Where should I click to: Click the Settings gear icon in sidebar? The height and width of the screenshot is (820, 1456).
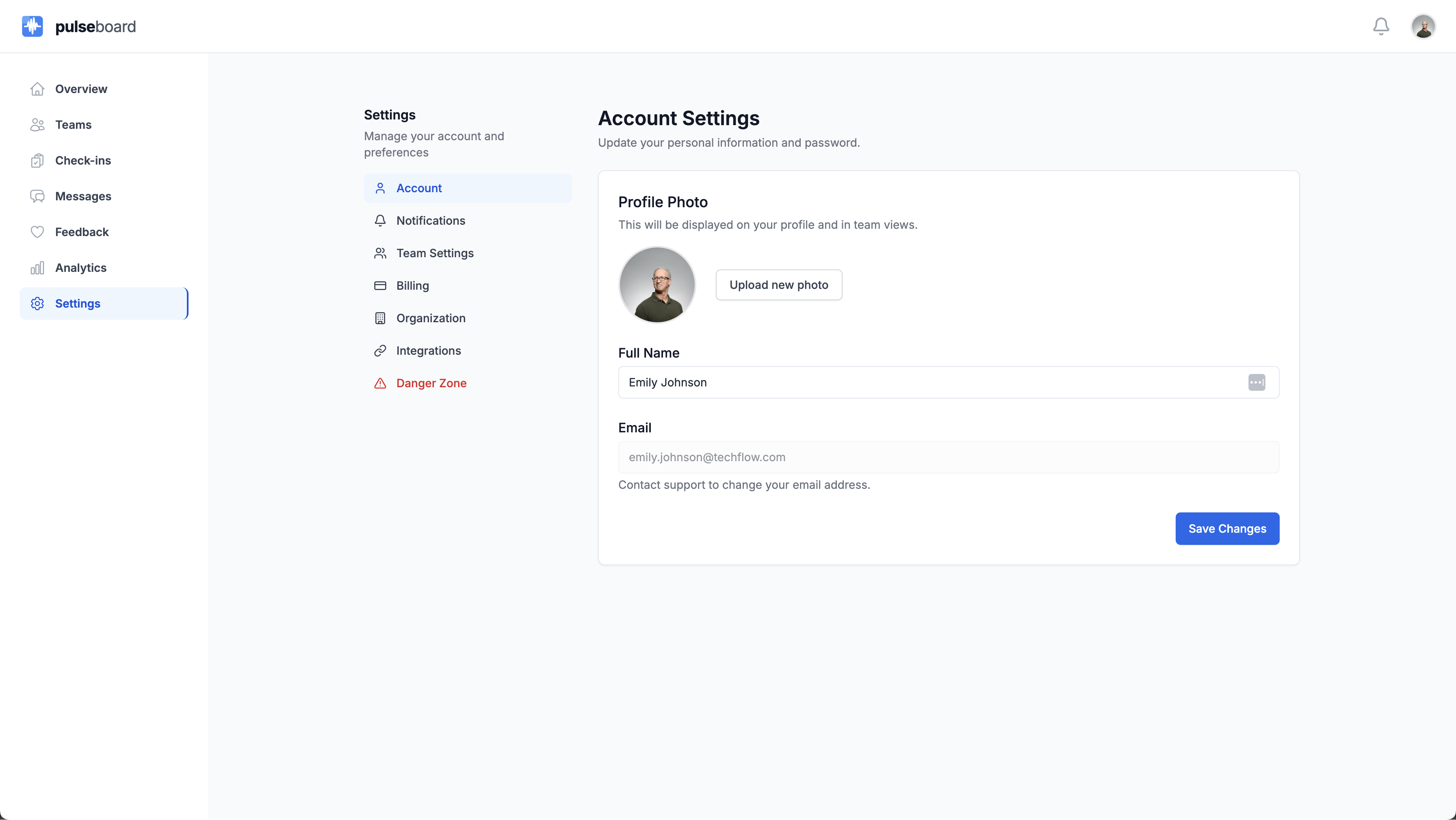37,304
